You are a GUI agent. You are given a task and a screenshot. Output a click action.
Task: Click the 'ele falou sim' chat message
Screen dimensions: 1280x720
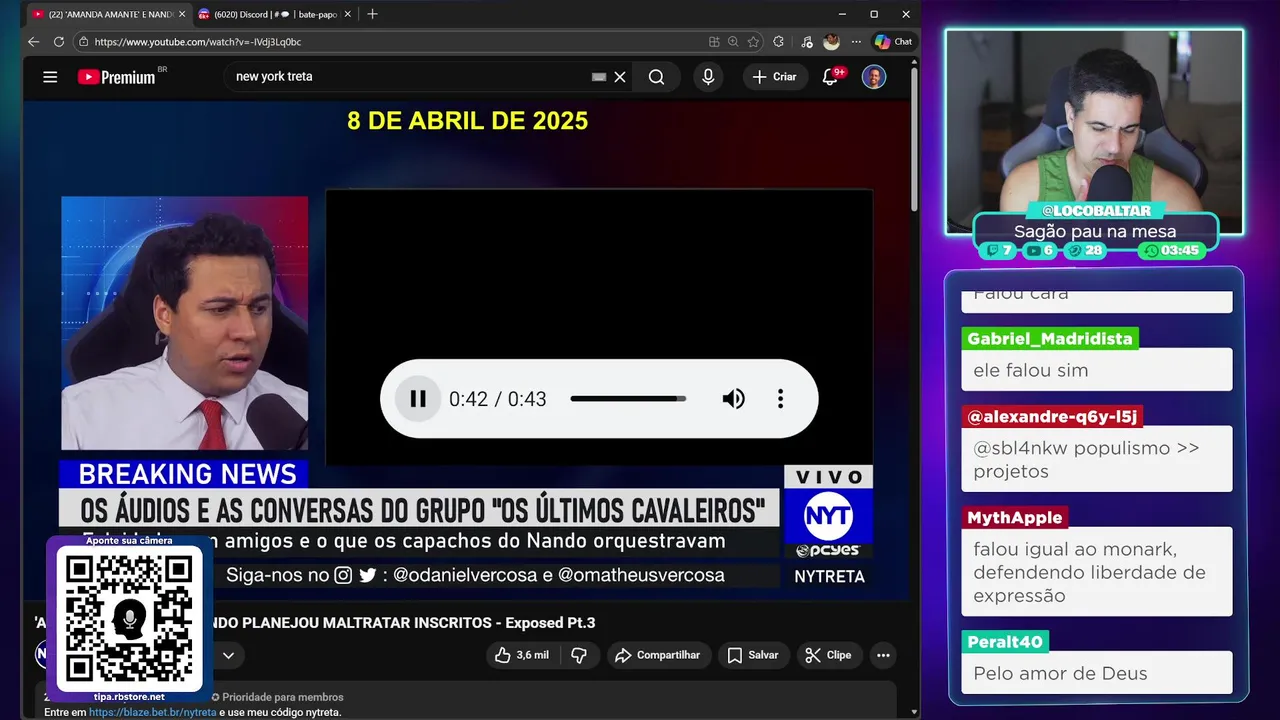[1097, 370]
